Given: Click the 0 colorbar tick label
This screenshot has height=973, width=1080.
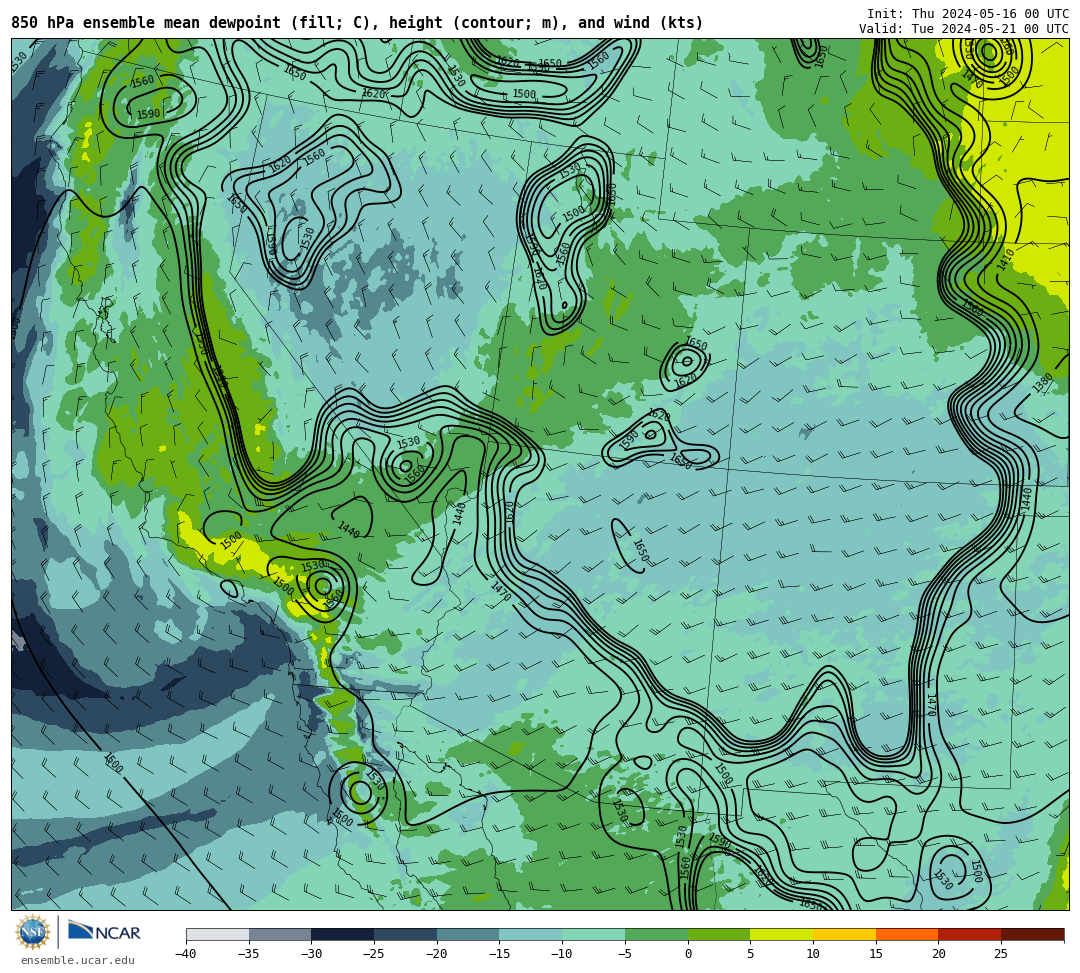Looking at the screenshot, I should (x=688, y=954).
